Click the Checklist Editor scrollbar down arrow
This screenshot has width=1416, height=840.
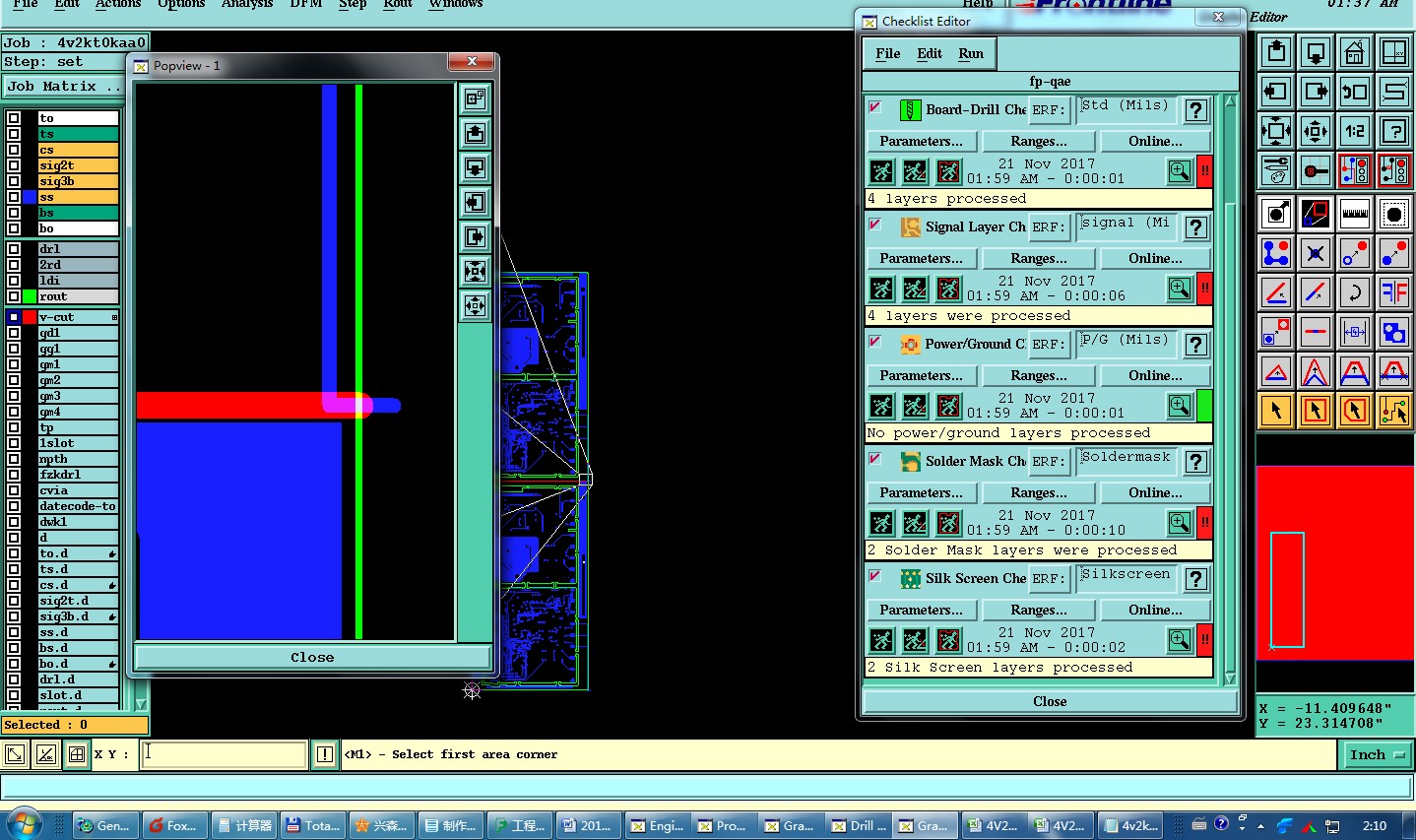pyautogui.click(x=1229, y=678)
